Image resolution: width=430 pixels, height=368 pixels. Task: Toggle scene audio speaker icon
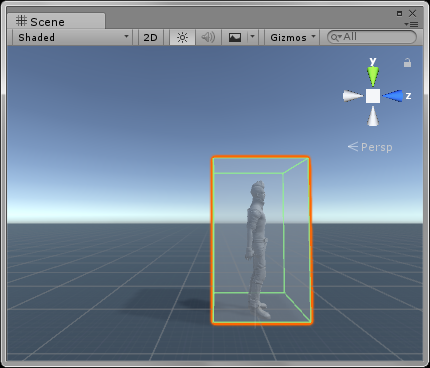[x=208, y=37]
